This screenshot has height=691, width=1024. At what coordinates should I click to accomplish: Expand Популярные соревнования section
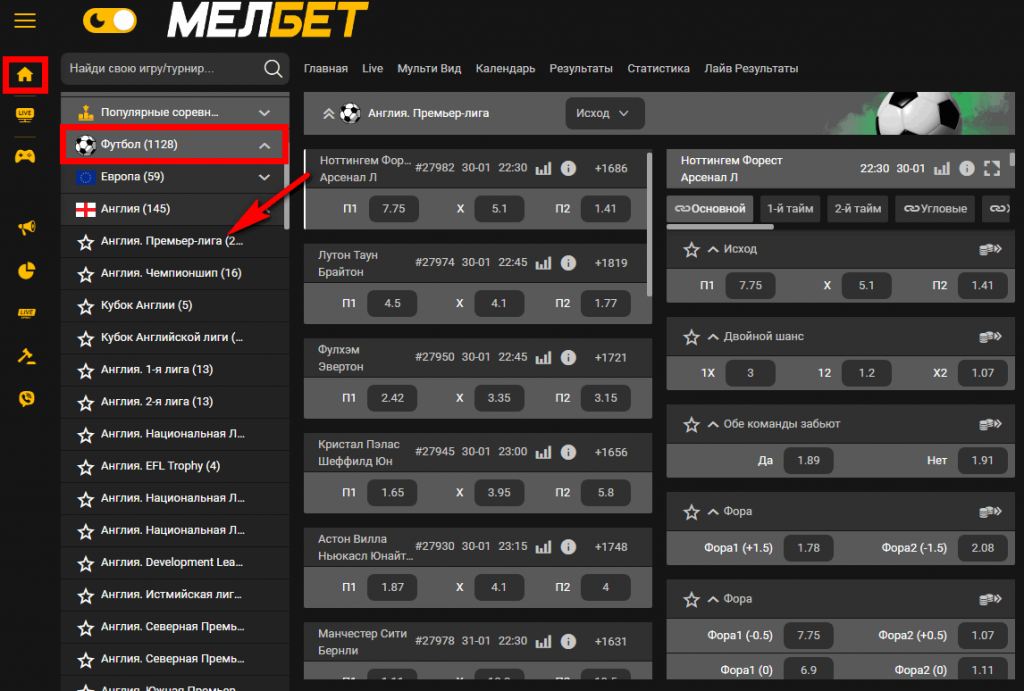coord(174,112)
